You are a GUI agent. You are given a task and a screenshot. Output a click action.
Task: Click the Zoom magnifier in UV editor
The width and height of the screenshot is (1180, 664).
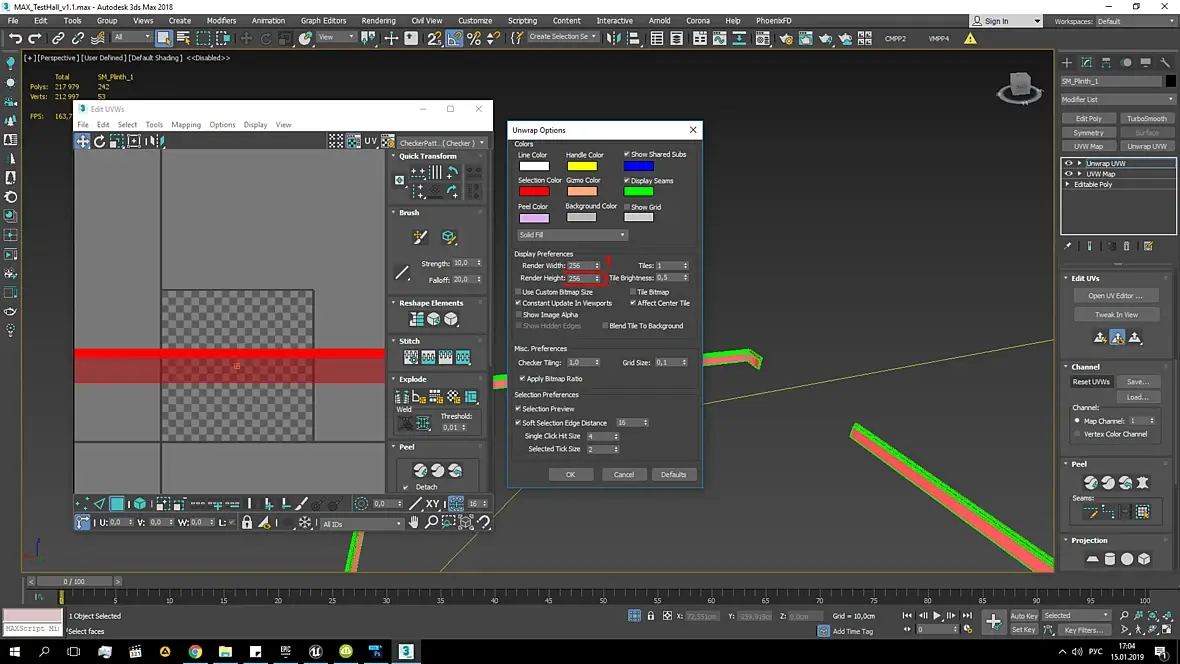tap(431, 523)
